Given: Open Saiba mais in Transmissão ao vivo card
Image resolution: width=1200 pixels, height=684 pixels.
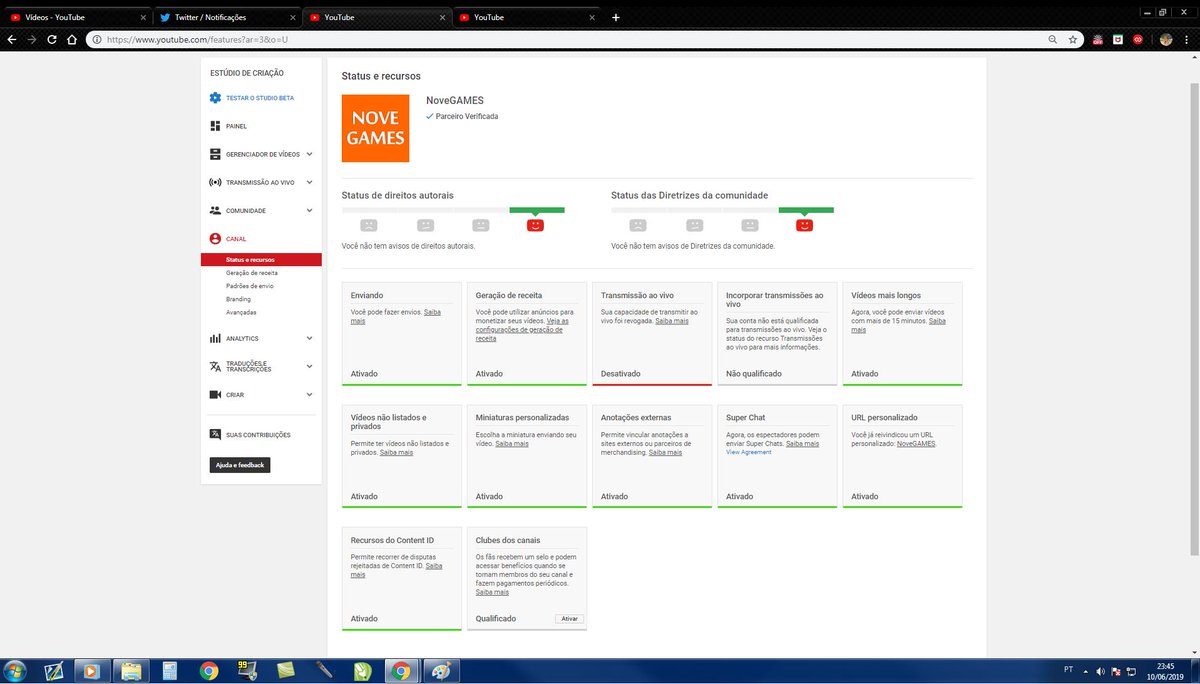Looking at the screenshot, I should pos(672,321).
